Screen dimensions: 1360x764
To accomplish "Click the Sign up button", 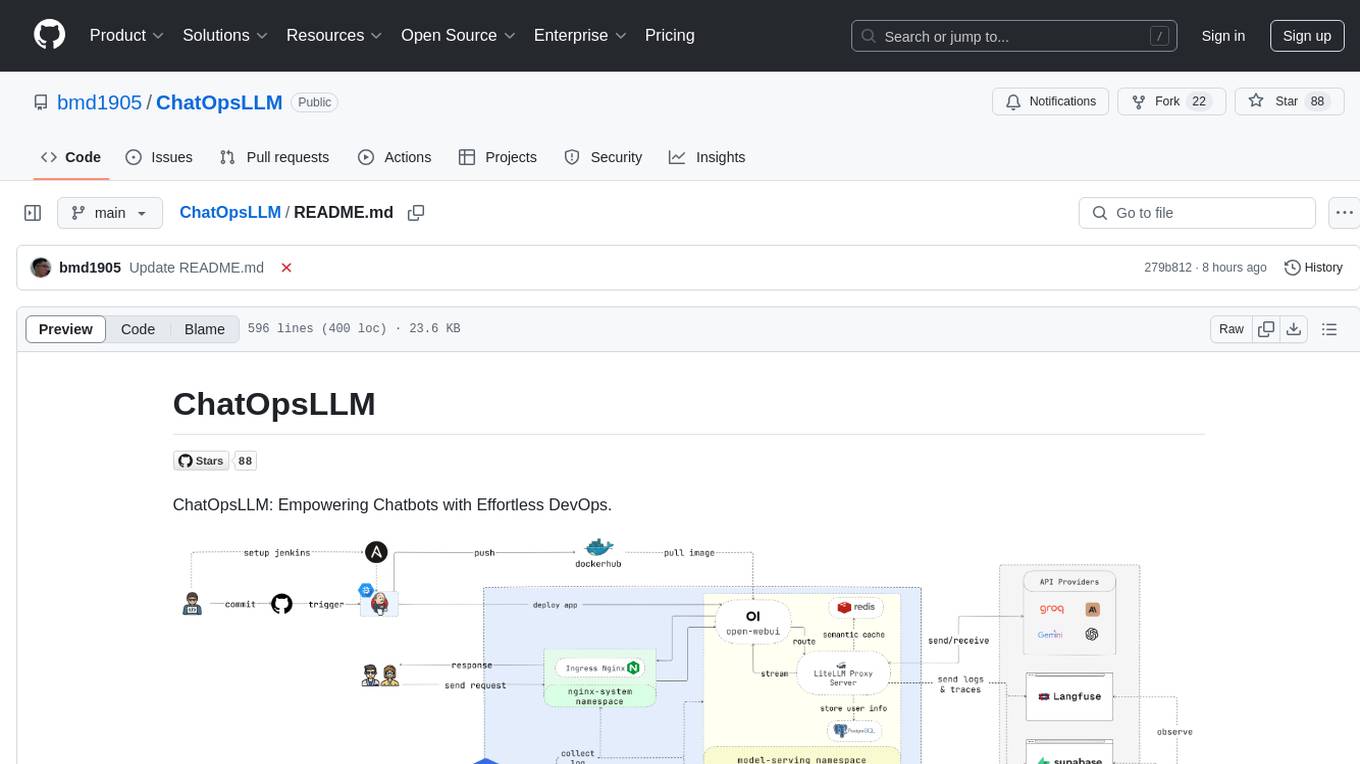I will (x=1307, y=36).
